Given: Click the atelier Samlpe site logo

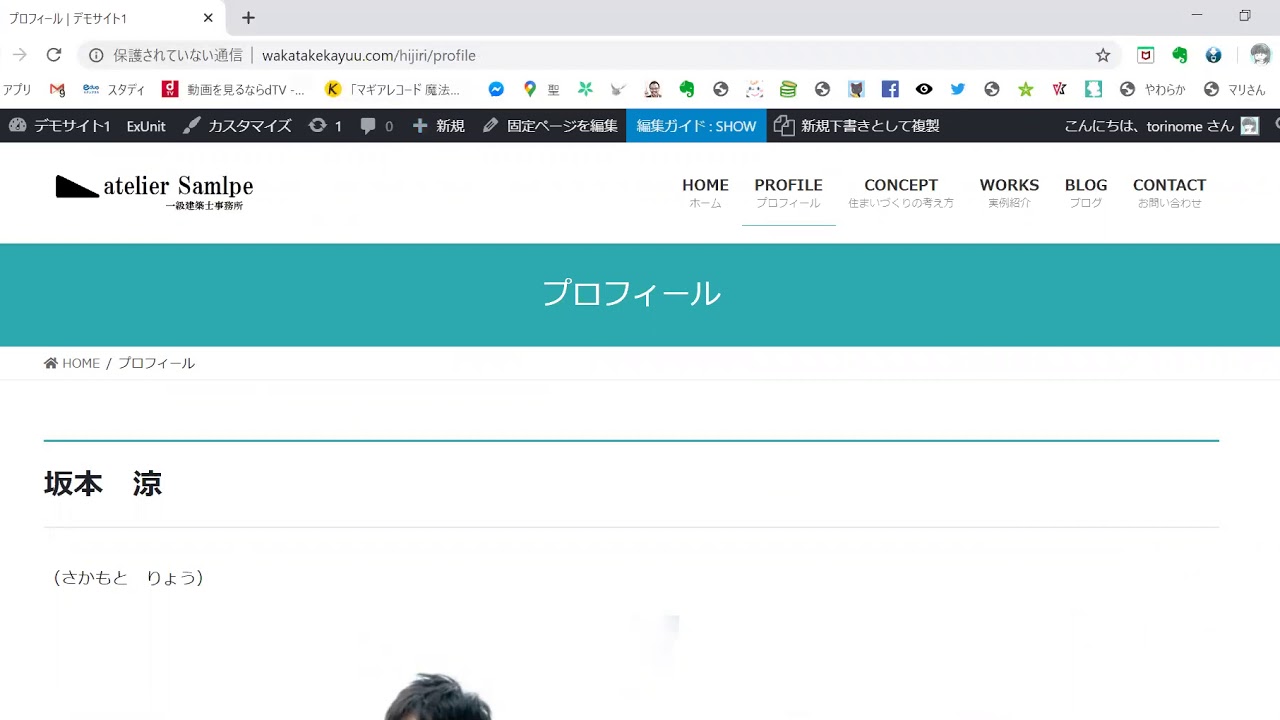Looking at the screenshot, I should point(154,190).
